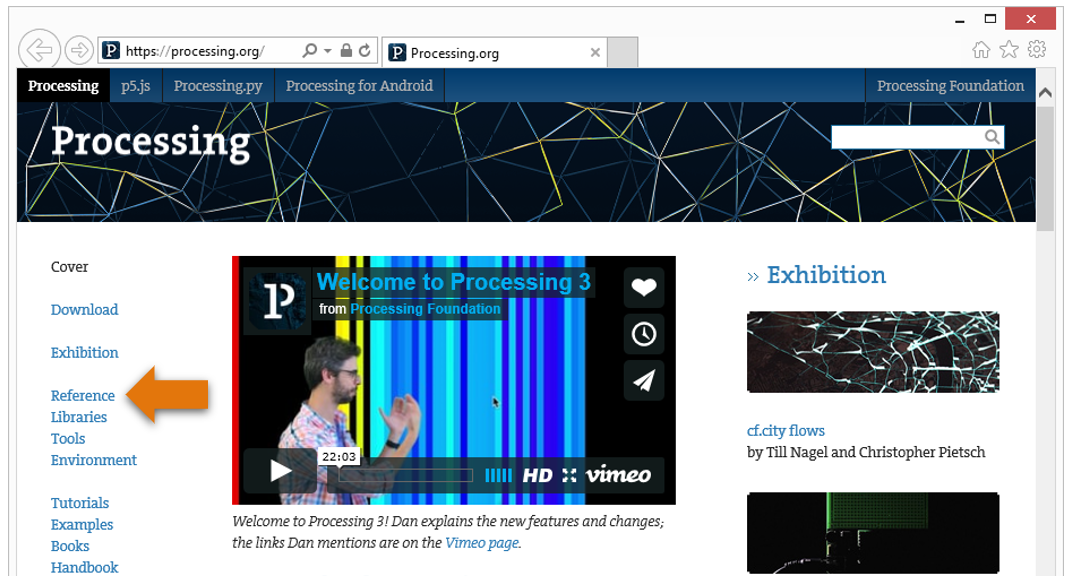Screen dimensions: 1073x588
Task: Open the second exhibition thumbnail below
Action: [873, 533]
